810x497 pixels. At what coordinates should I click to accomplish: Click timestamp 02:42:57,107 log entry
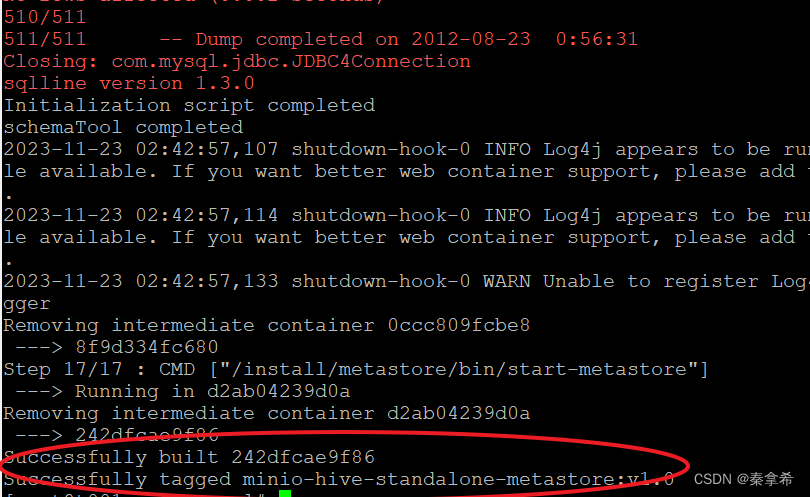tap(207, 149)
